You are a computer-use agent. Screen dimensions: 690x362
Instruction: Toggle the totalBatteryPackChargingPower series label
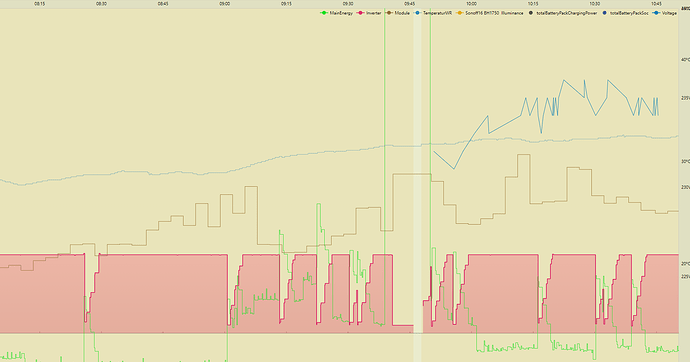[567, 13]
